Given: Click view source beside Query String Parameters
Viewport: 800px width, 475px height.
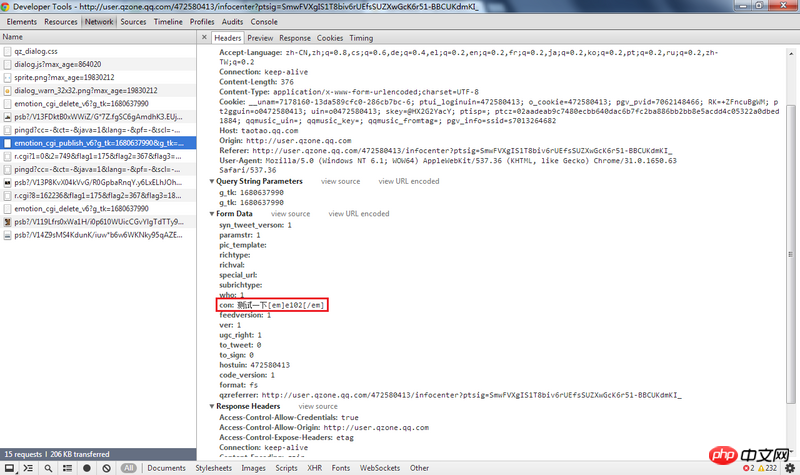Looking at the screenshot, I should [x=340, y=181].
